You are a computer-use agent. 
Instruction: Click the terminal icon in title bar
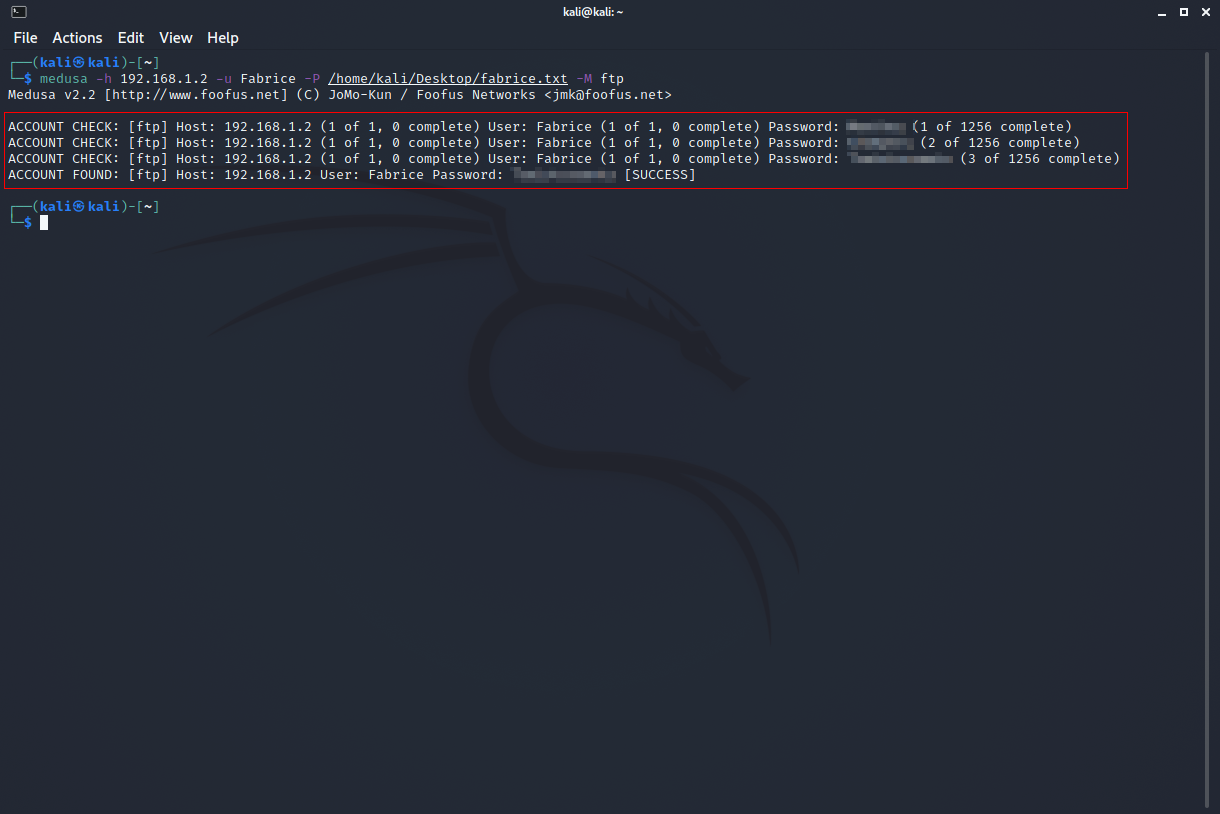[18, 11]
